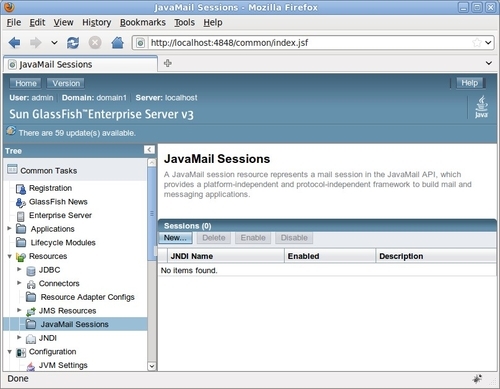Screen dimensions: 500x389
Task: Expand the Applications tree node
Action: (x=9, y=228)
